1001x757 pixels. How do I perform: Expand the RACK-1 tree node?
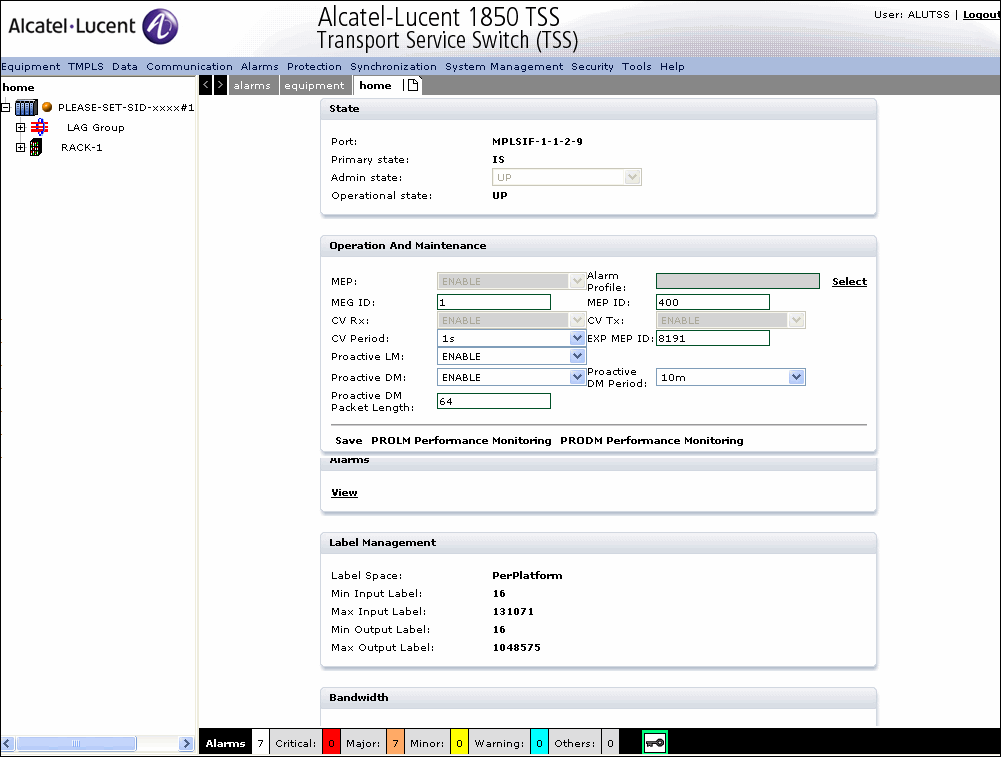pos(20,147)
